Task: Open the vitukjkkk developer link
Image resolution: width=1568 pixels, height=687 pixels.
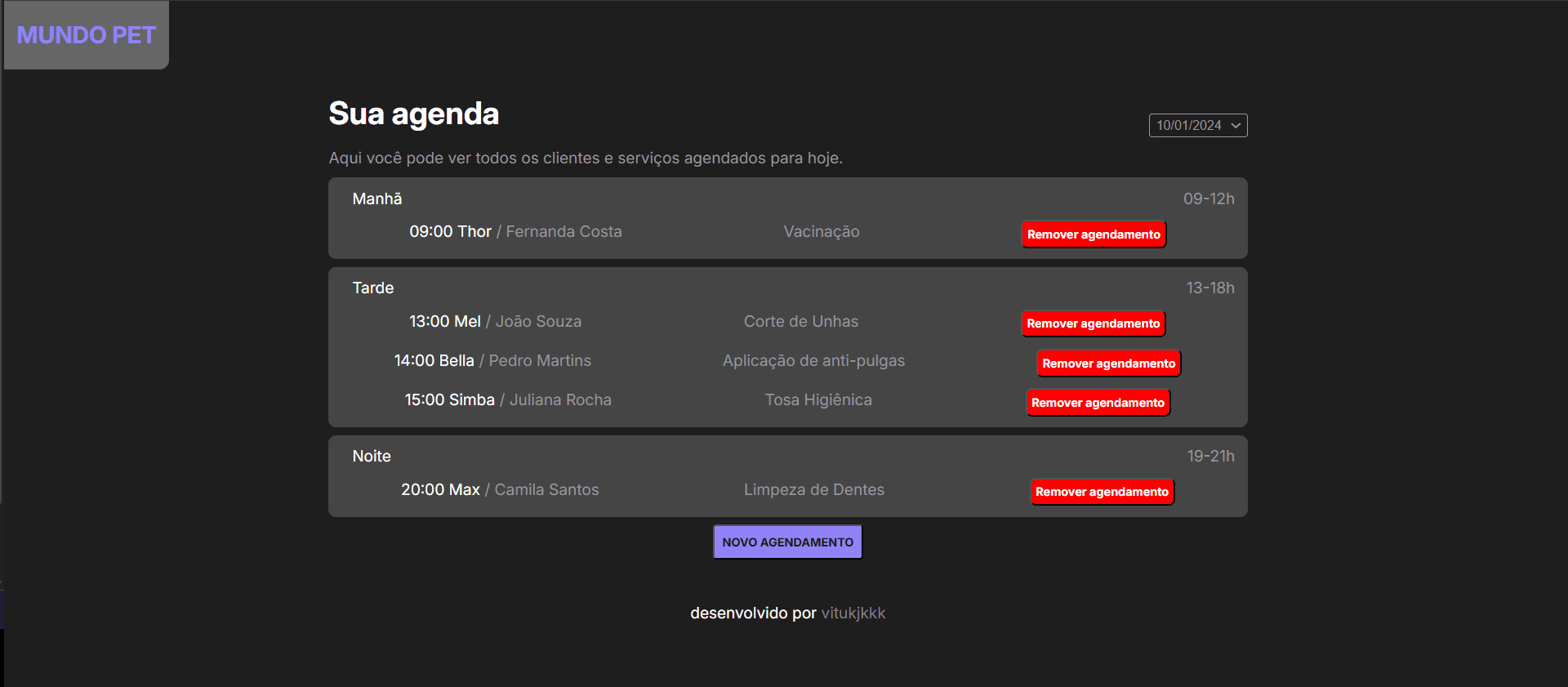Action: click(x=853, y=613)
